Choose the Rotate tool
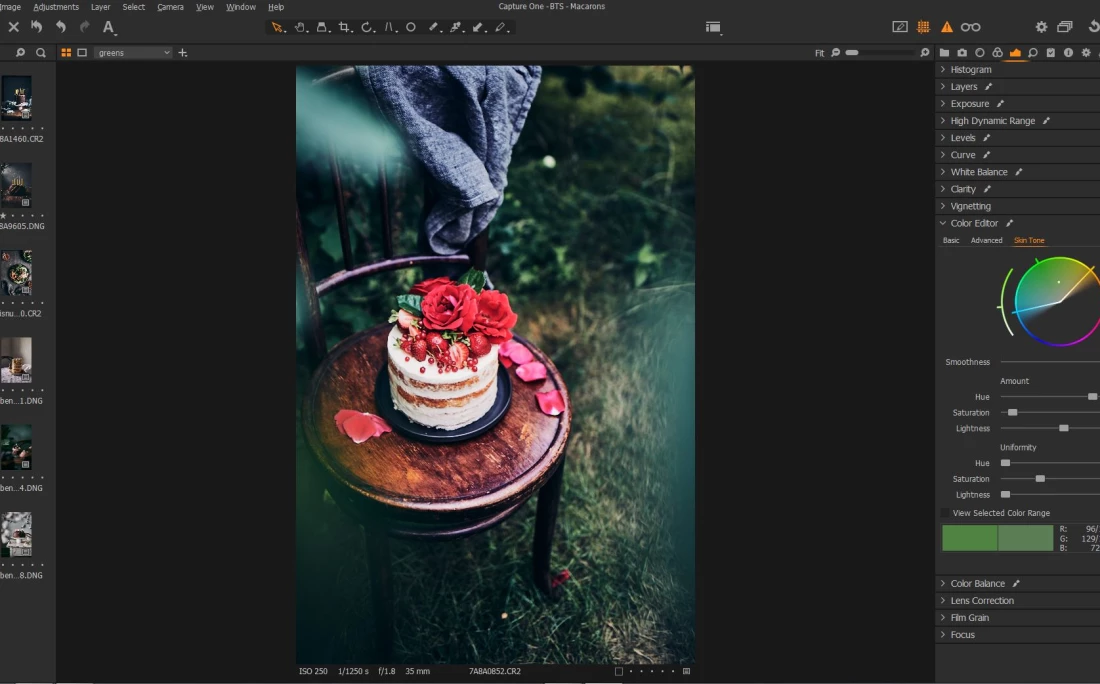This screenshot has width=1100, height=684. 367,28
